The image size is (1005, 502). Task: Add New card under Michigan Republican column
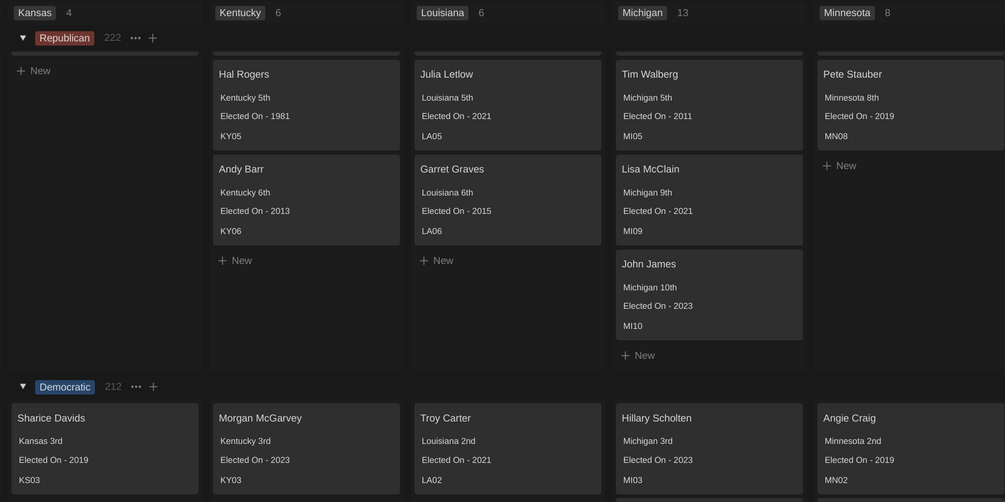[638, 356]
